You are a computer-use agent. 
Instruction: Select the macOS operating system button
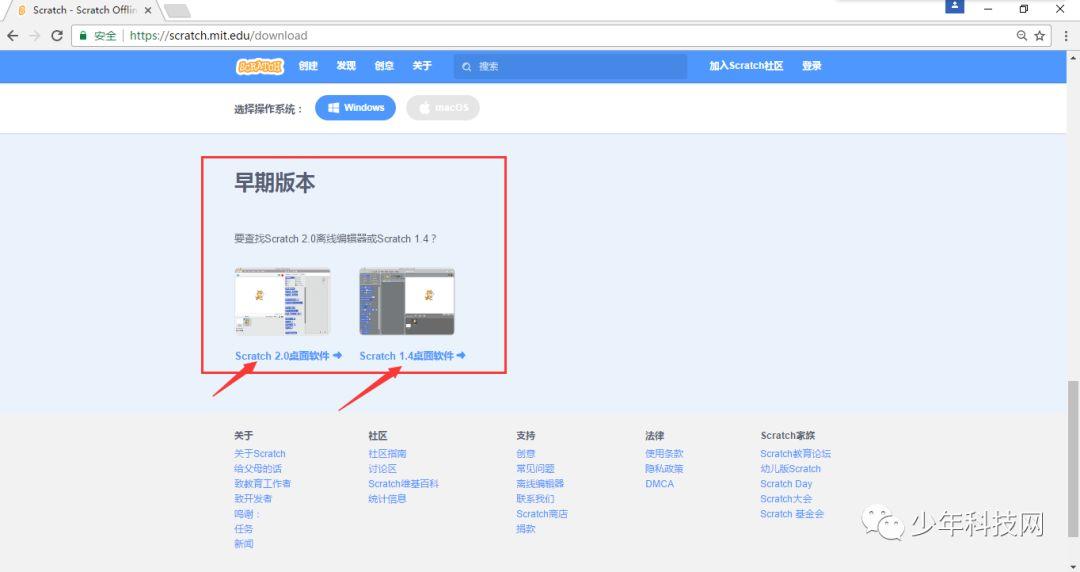pos(443,108)
